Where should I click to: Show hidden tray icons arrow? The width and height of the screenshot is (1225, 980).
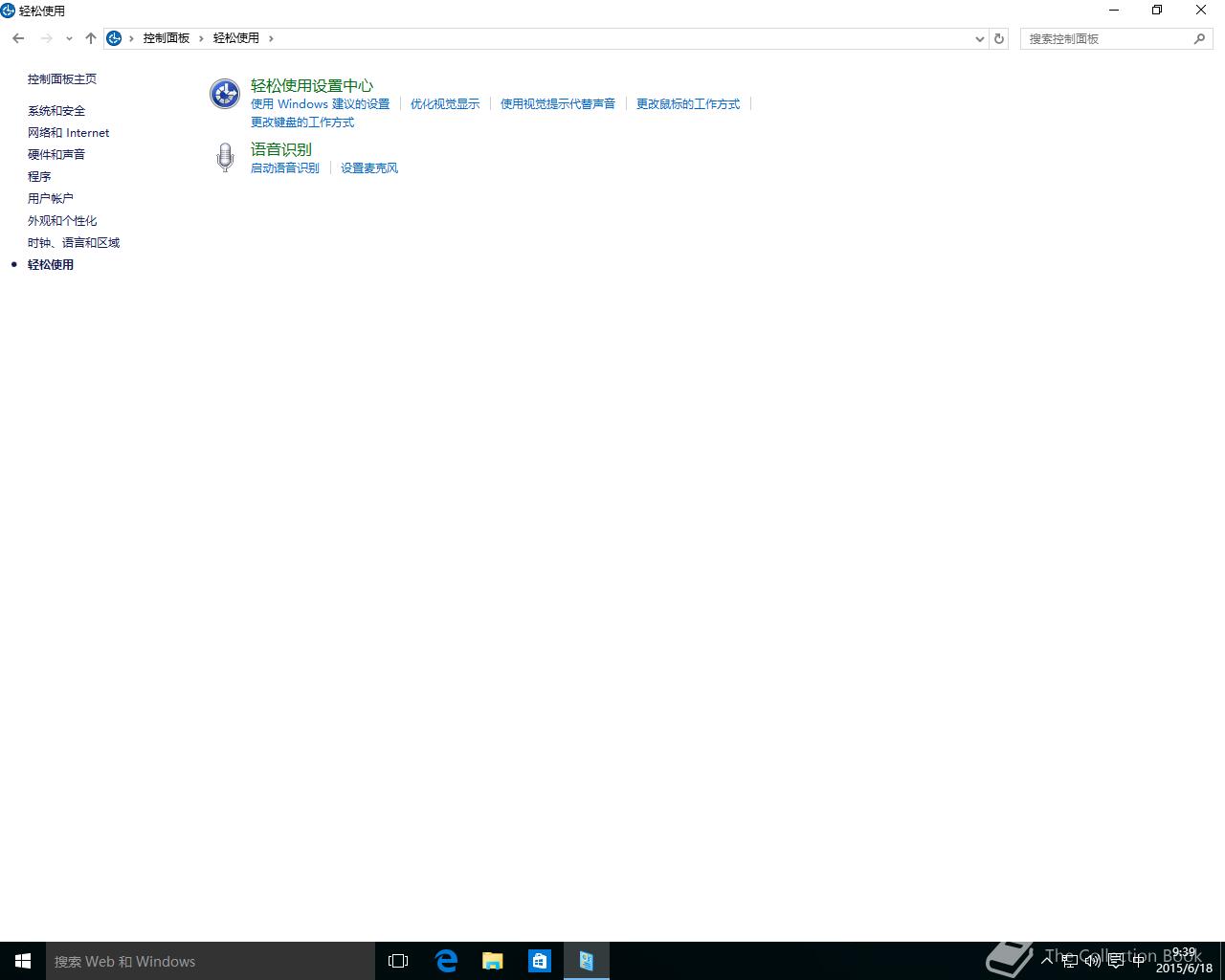[1047, 961]
